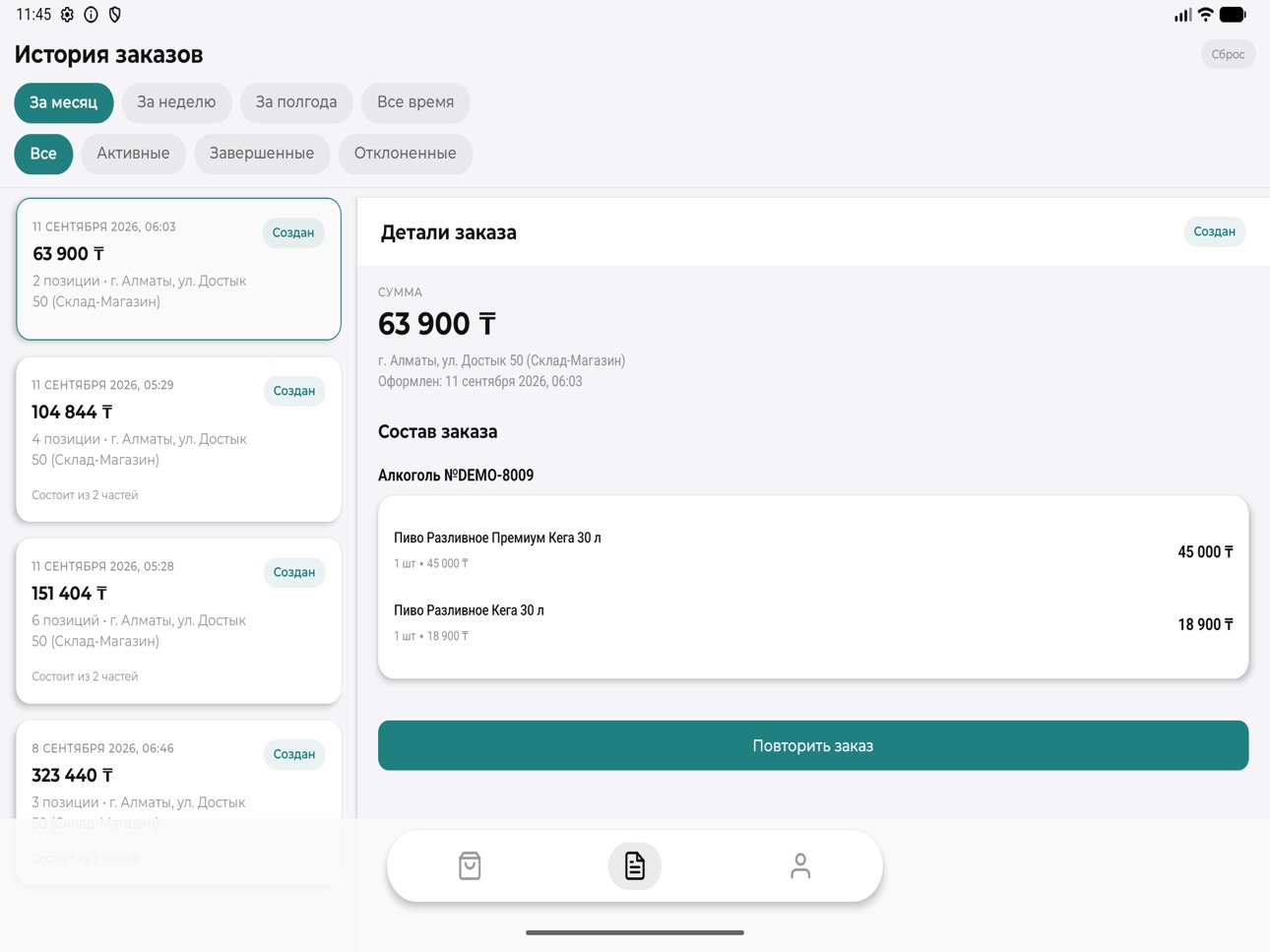Click the 'История заказов' page title
1270x952 pixels.
coord(108,54)
